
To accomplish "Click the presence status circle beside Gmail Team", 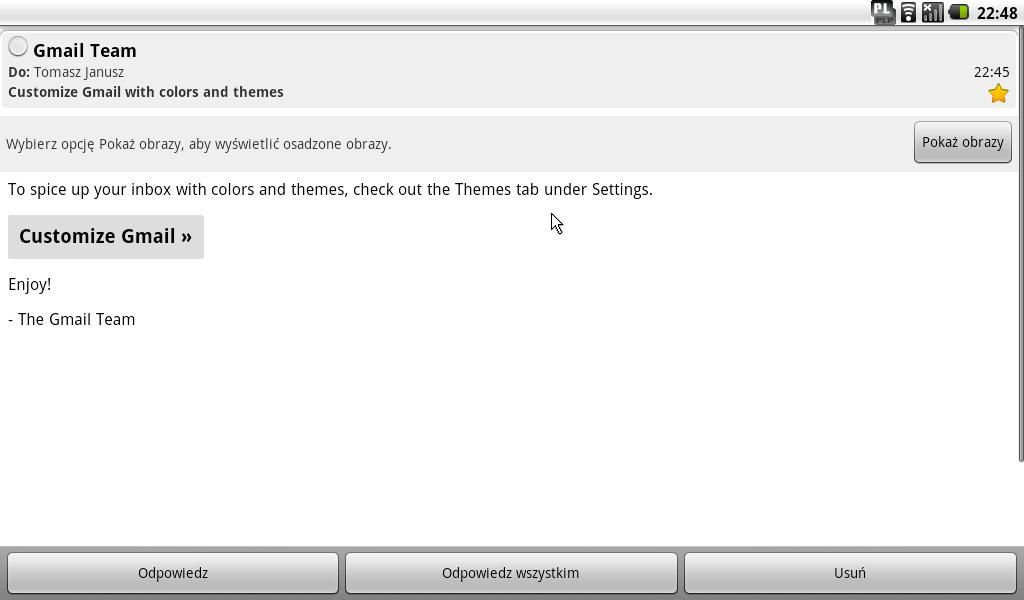I will [x=18, y=46].
